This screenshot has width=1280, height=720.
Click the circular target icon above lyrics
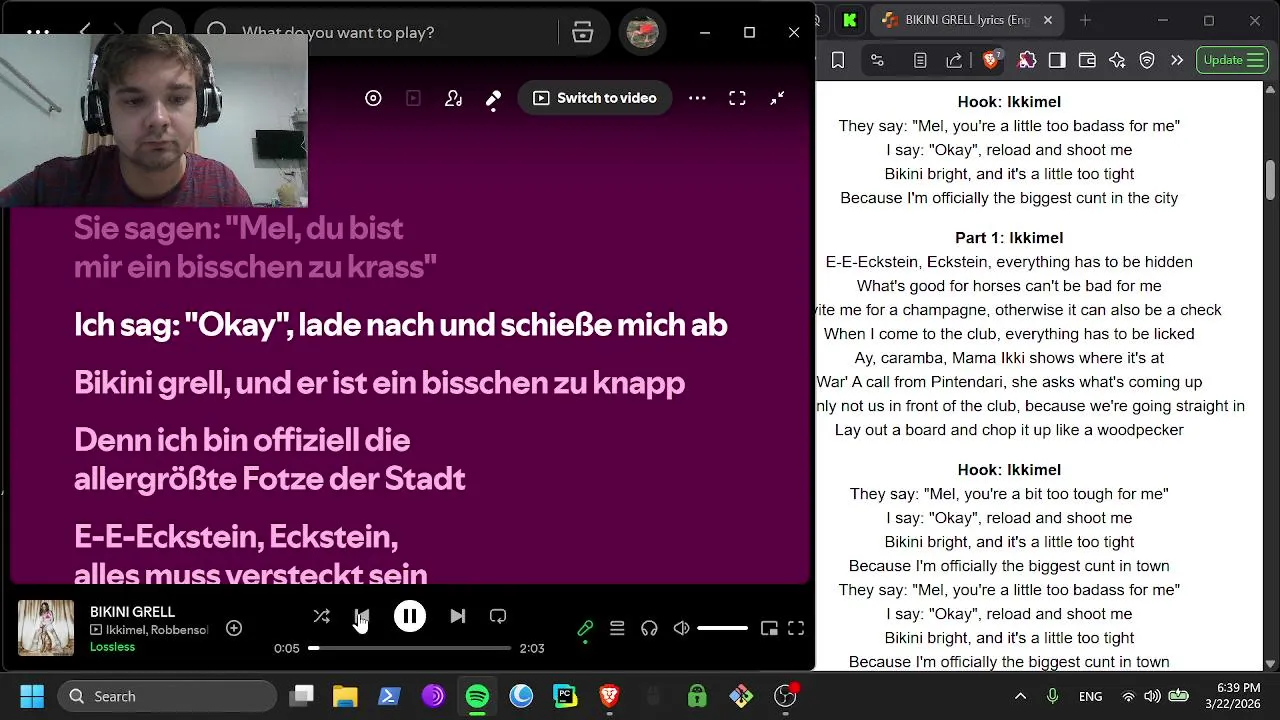pyautogui.click(x=373, y=98)
